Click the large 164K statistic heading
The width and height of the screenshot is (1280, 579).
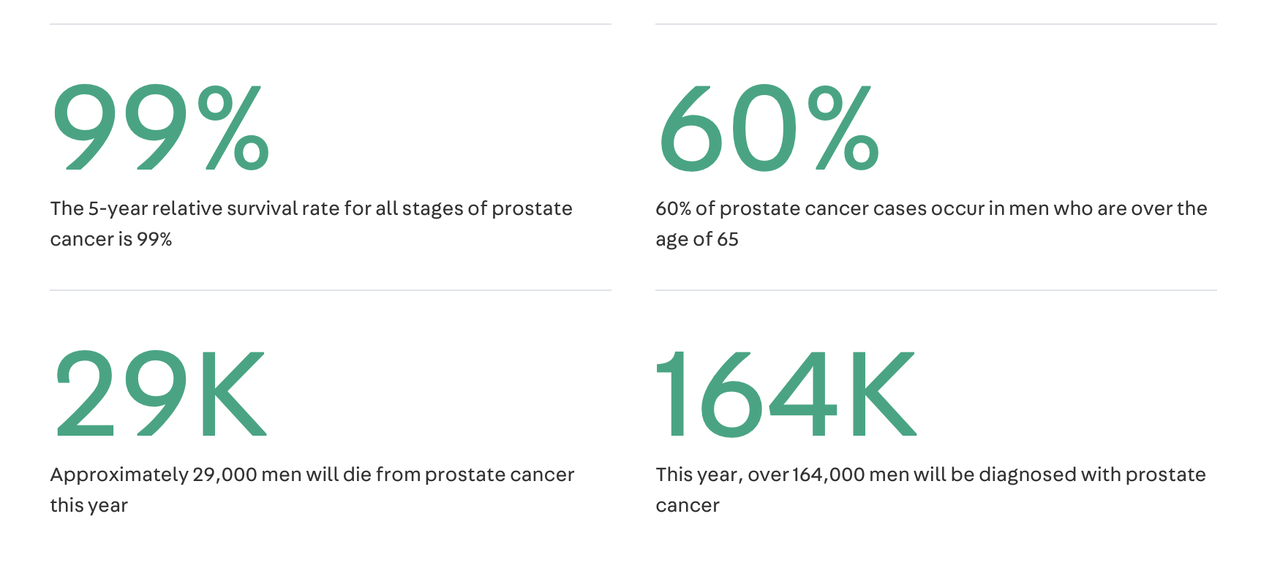(786, 394)
